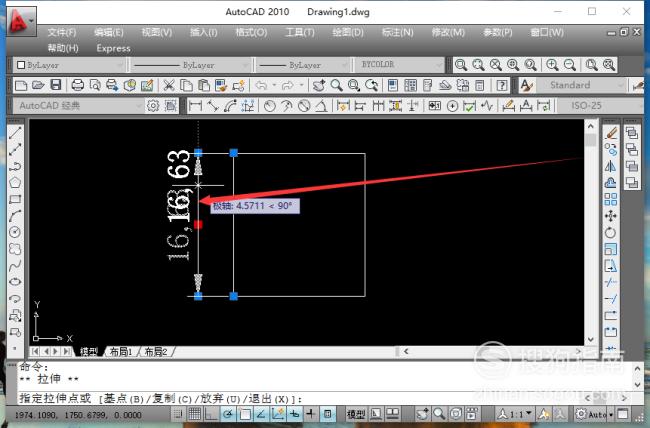The width and height of the screenshot is (650, 428).
Task: Click the Auto workspace switching button
Action: click(592, 414)
